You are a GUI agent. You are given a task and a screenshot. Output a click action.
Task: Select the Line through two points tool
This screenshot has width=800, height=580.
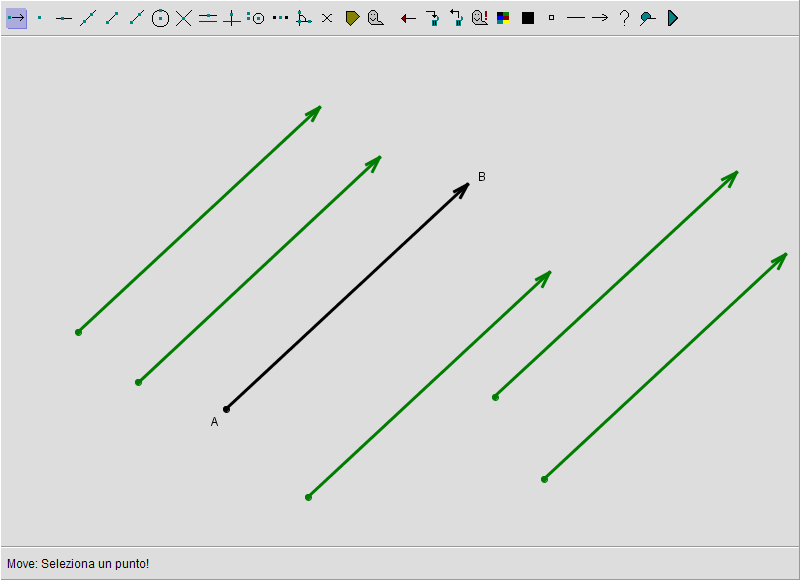click(88, 18)
